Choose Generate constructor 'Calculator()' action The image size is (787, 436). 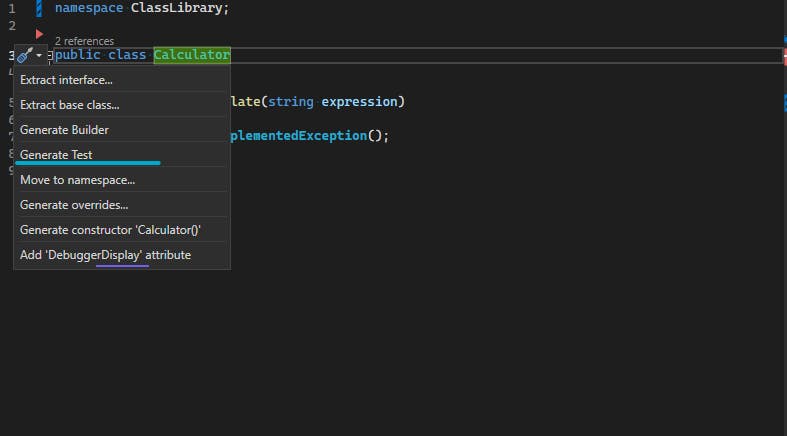[x=110, y=230]
